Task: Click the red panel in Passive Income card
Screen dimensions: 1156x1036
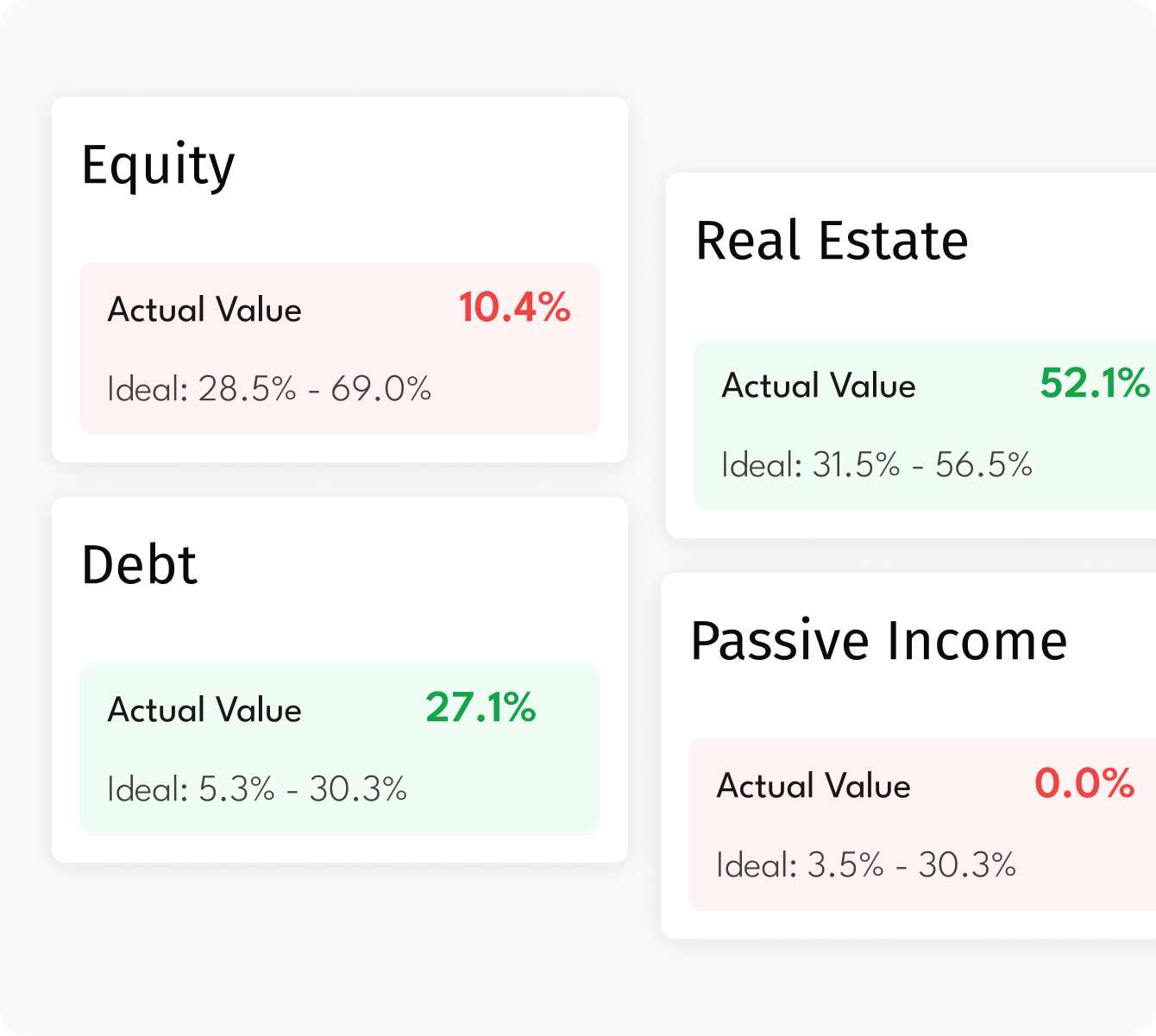Action: [923, 824]
